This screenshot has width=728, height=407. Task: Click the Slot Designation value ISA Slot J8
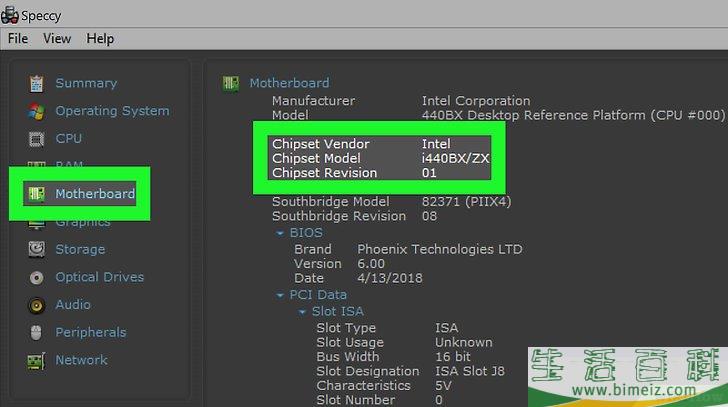[x=469, y=371]
